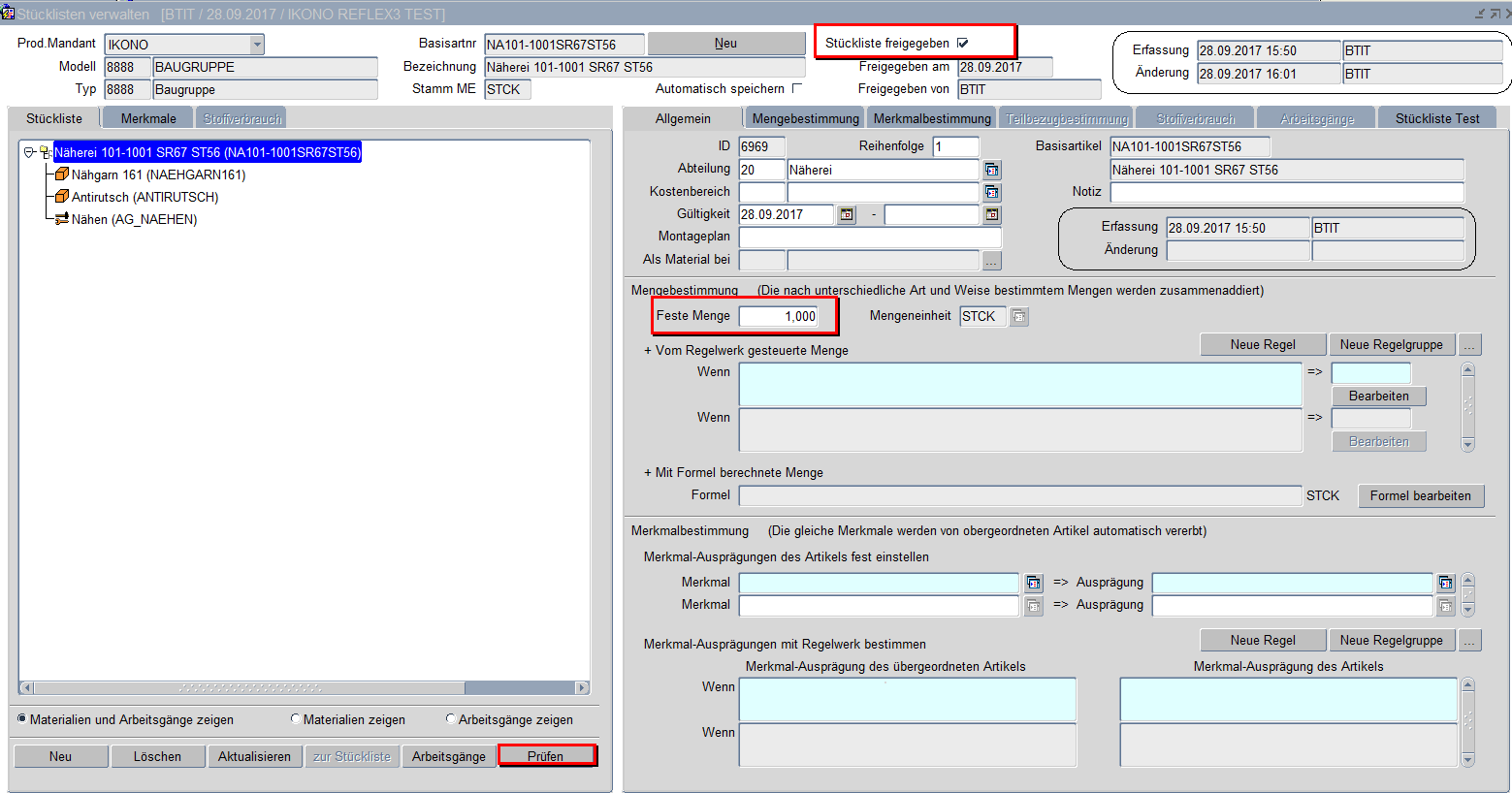This screenshot has width=1512, height=793.
Task: Open the first Merkmal lookup list icon
Action: (1033, 583)
